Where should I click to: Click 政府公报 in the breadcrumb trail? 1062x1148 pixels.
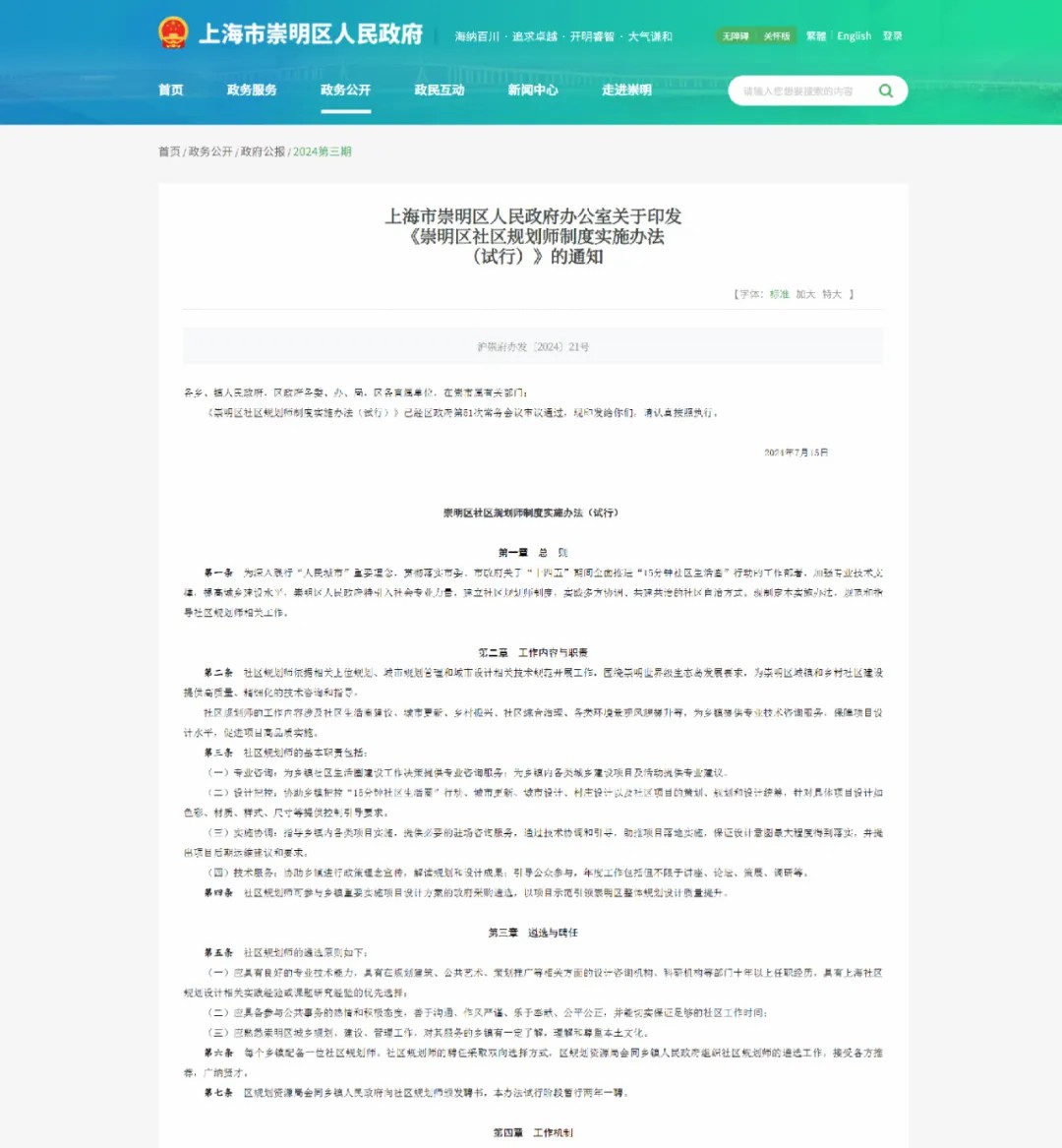pyautogui.click(x=263, y=151)
